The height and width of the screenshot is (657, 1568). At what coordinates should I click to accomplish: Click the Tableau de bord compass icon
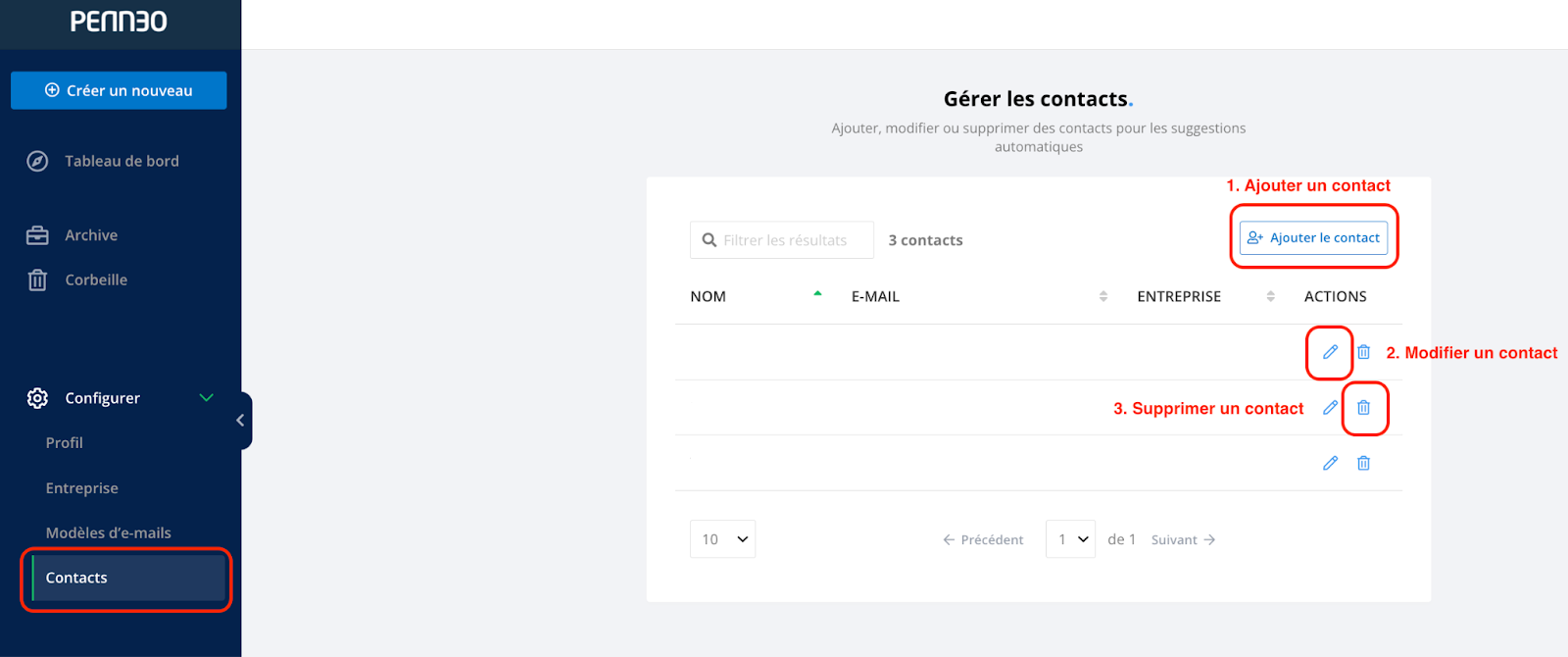tap(37, 161)
